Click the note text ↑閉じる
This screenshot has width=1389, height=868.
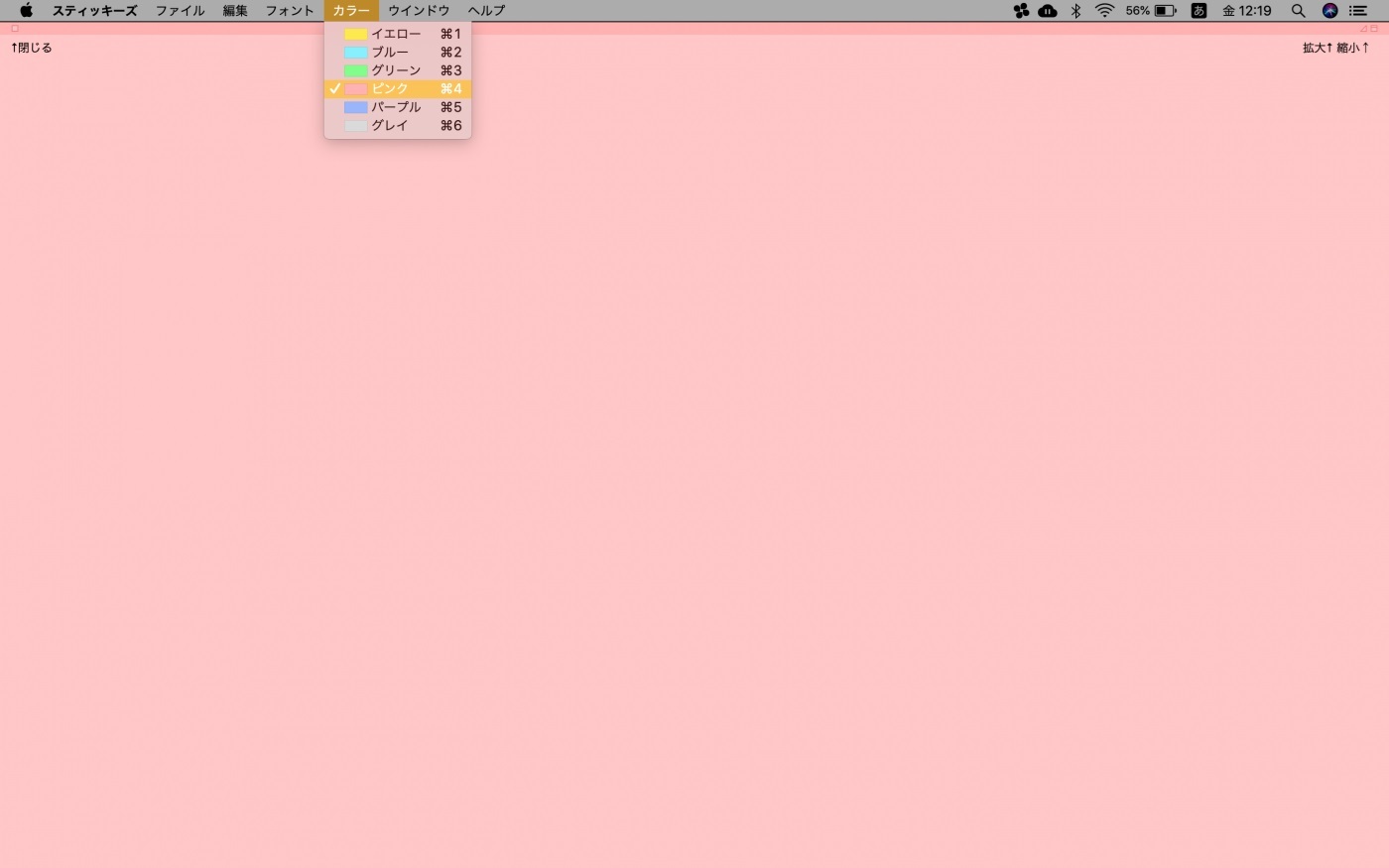(32, 48)
